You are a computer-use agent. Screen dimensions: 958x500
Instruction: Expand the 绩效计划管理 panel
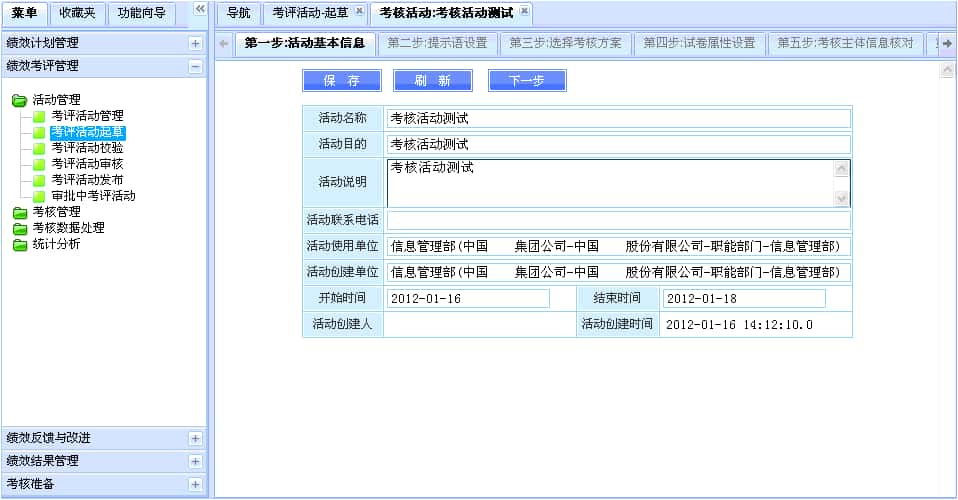(195, 44)
